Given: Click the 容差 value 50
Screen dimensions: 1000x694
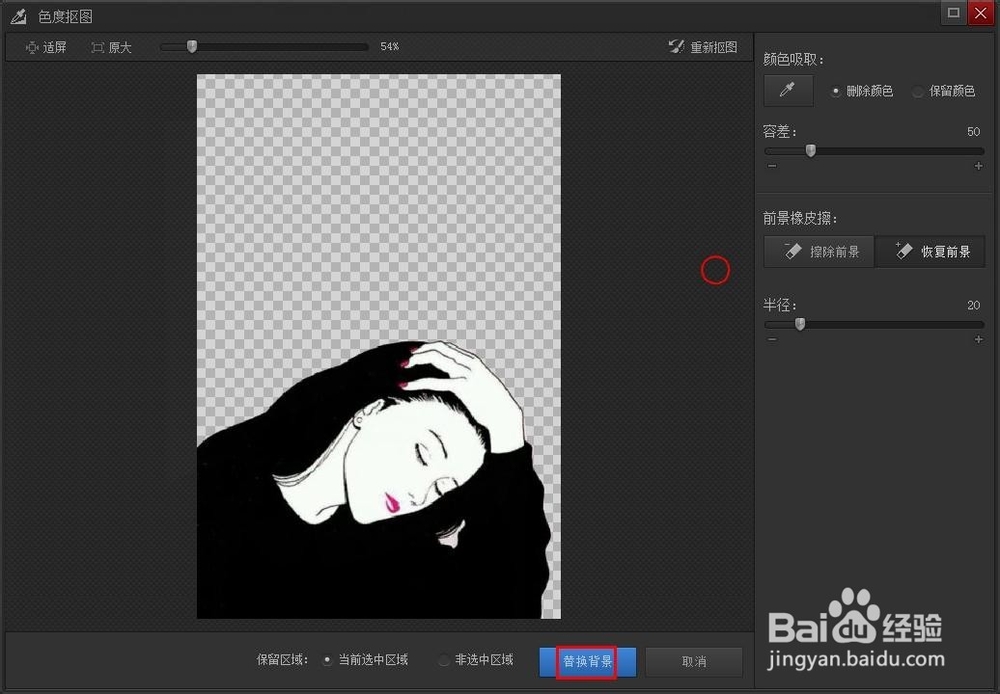Looking at the screenshot, I should point(973,131).
